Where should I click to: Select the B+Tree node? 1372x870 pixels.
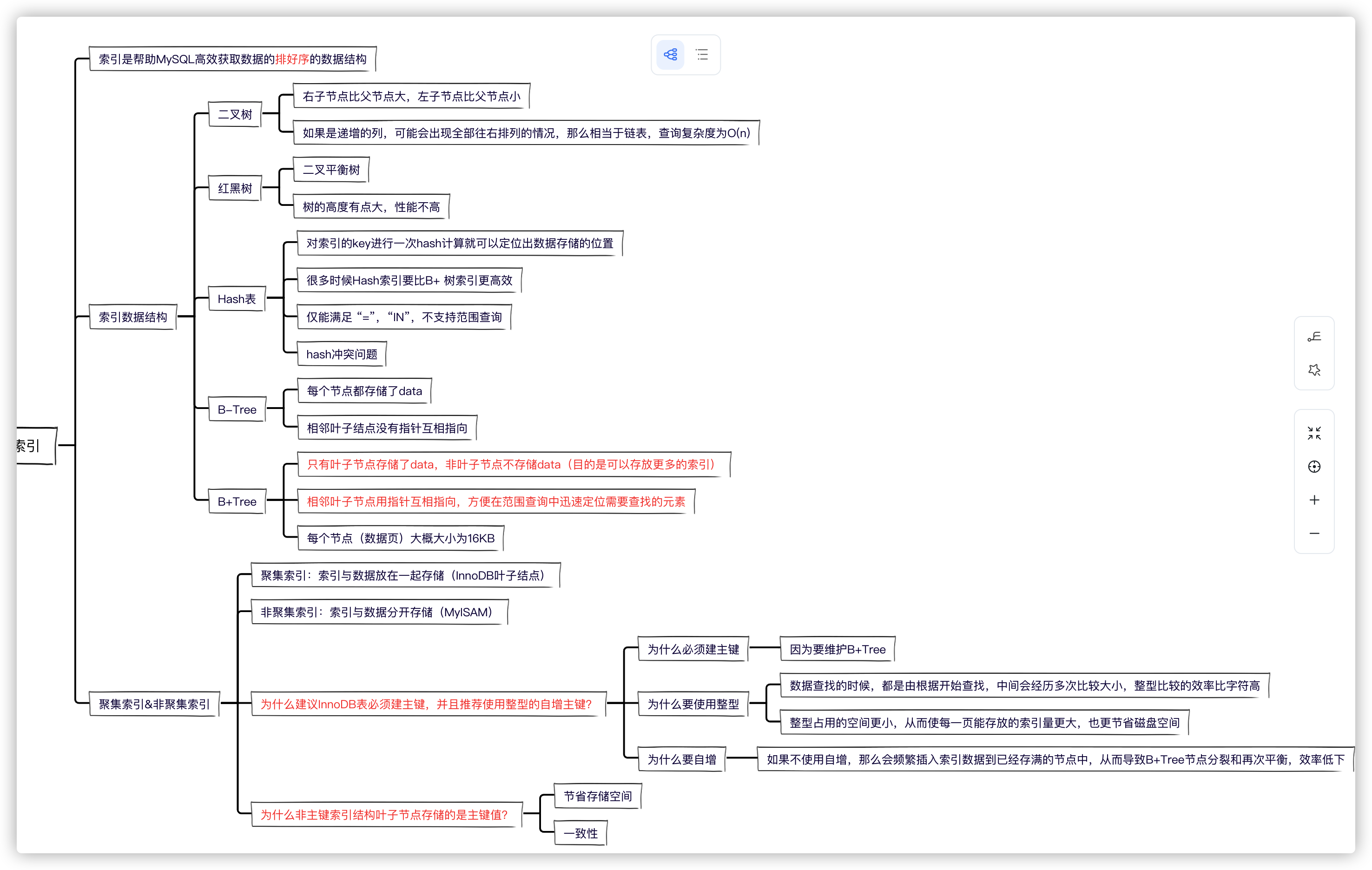coord(237,501)
